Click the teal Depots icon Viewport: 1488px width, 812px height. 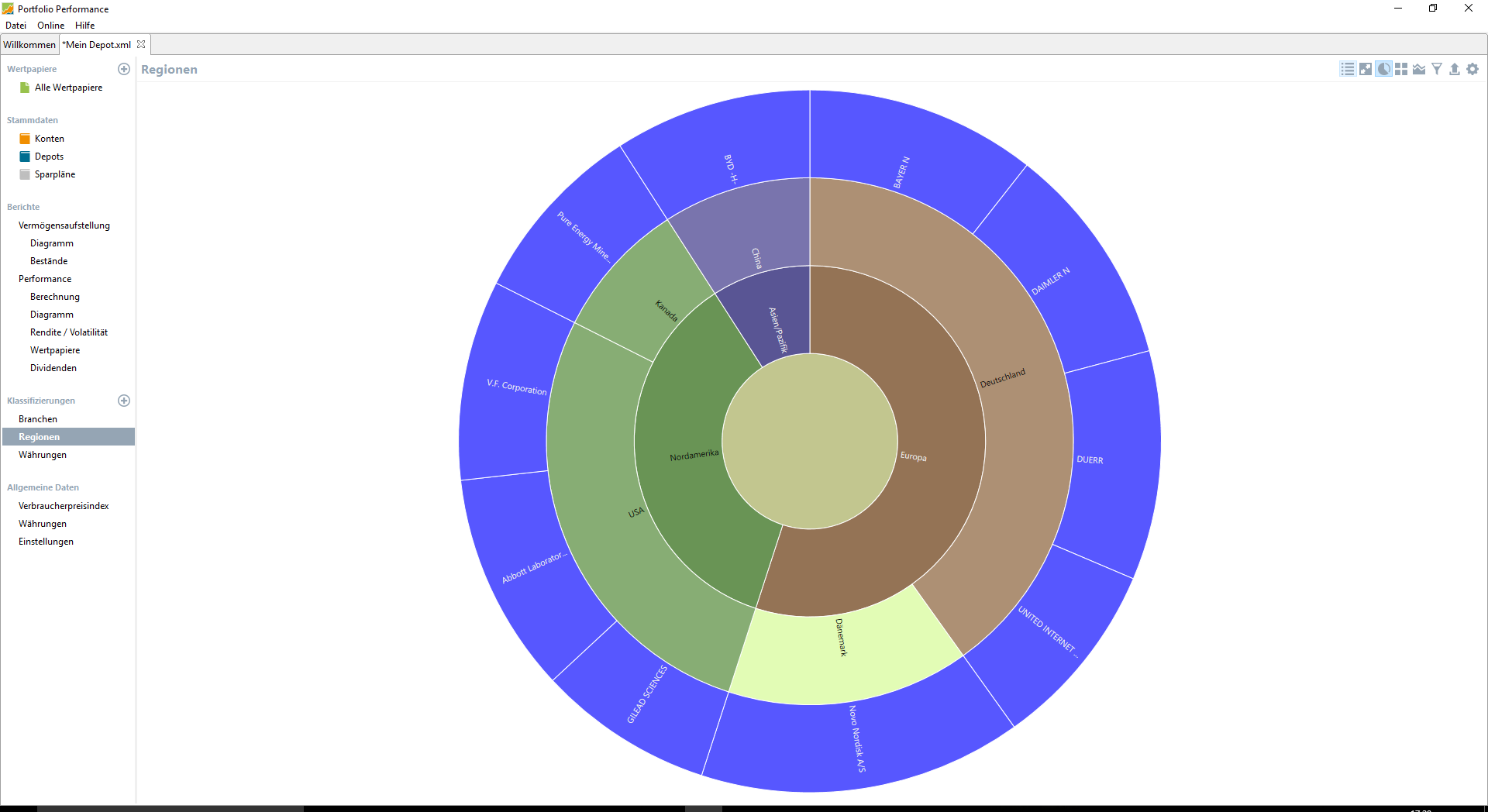pyautogui.click(x=25, y=157)
